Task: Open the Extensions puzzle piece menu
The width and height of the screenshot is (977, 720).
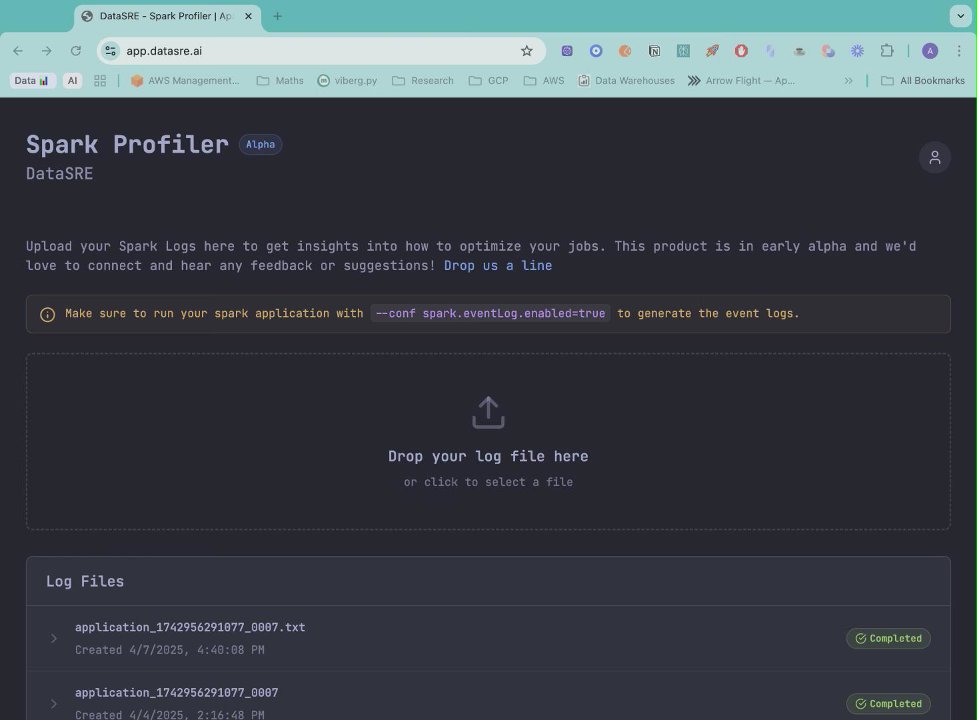Action: pyautogui.click(x=887, y=51)
